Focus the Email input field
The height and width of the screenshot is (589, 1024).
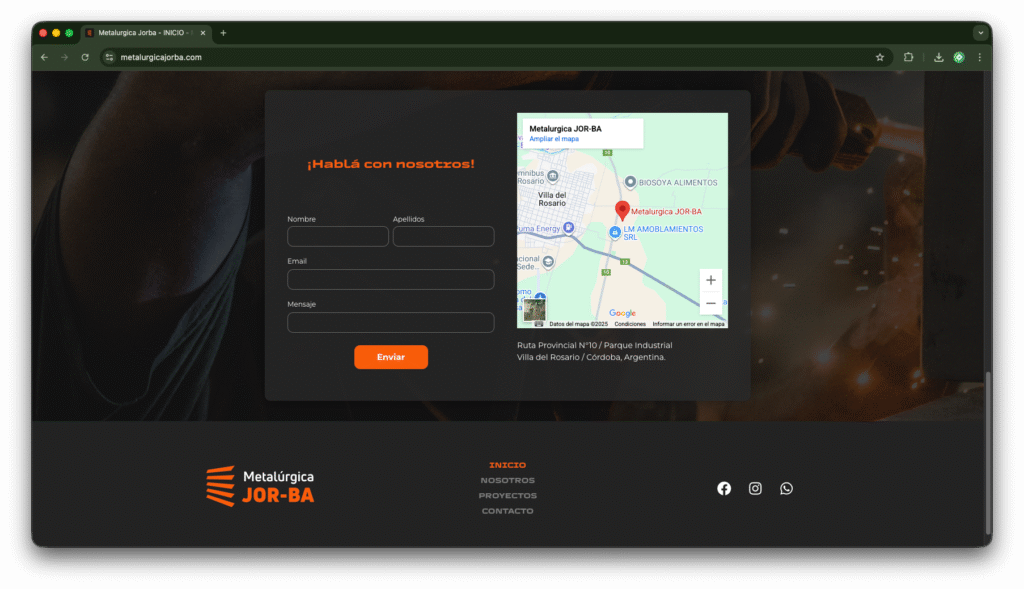pyautogui.click(x=390, y=279)
